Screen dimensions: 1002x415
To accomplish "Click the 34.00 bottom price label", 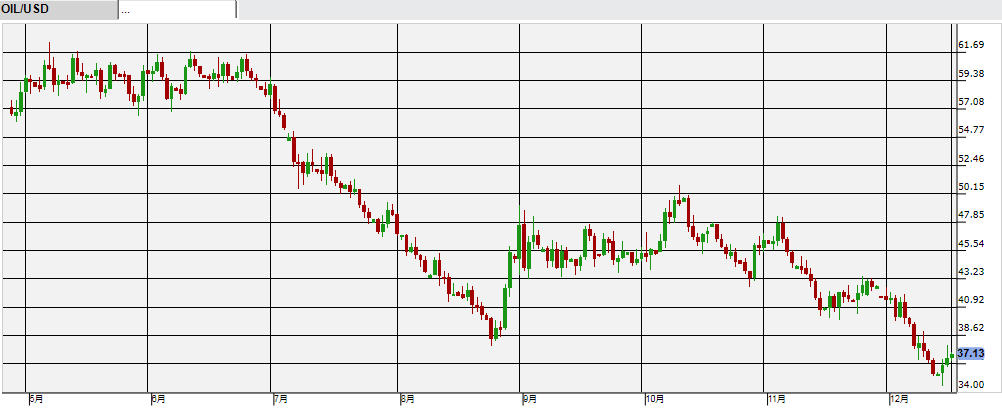I will click(x=972, y=385).
